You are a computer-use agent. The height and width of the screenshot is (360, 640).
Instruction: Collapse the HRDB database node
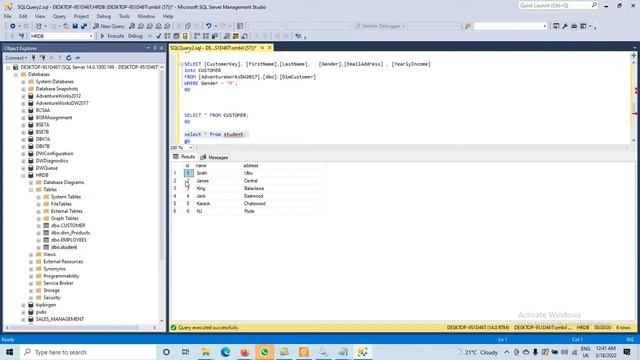(x=23, y=175)
